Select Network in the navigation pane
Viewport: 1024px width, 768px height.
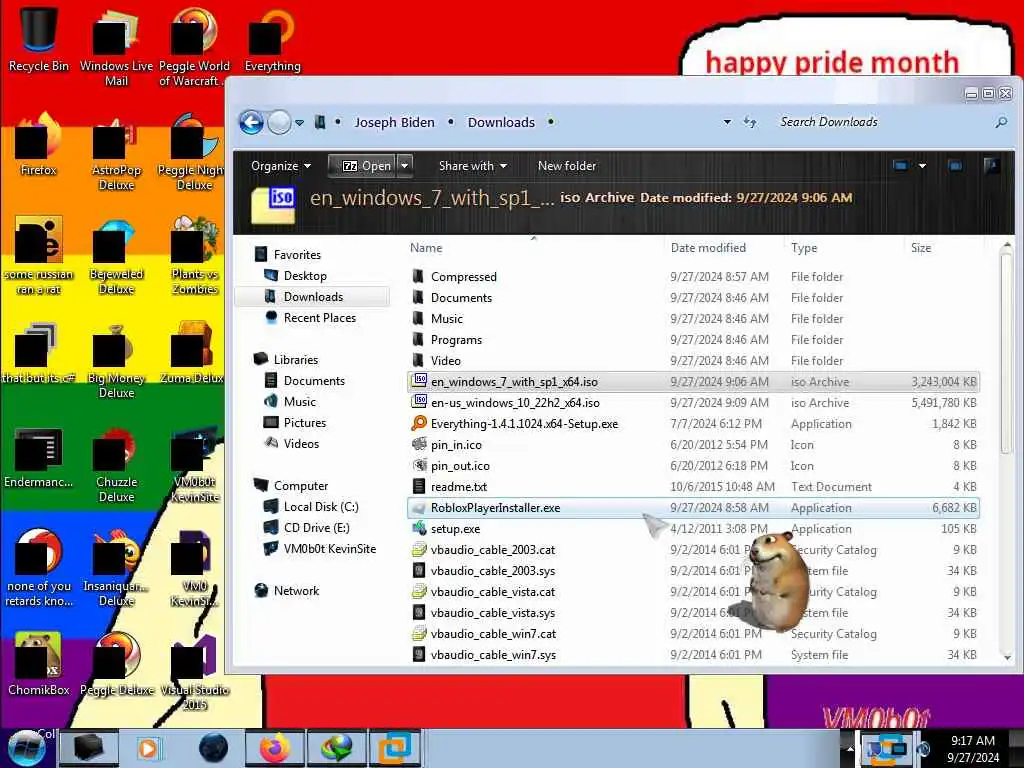click(296, 590)
